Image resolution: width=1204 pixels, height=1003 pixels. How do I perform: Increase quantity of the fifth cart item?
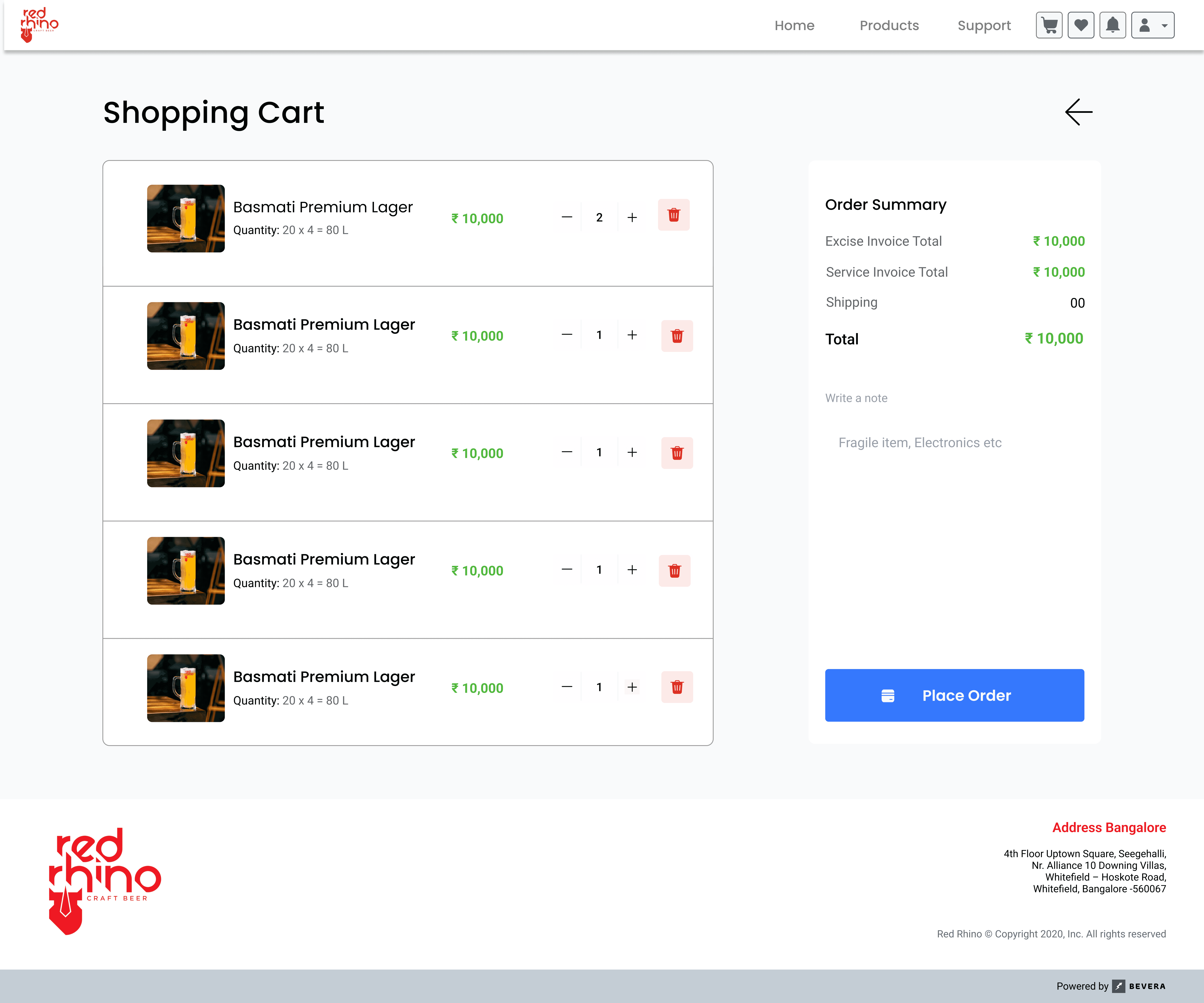pos(632,687)
